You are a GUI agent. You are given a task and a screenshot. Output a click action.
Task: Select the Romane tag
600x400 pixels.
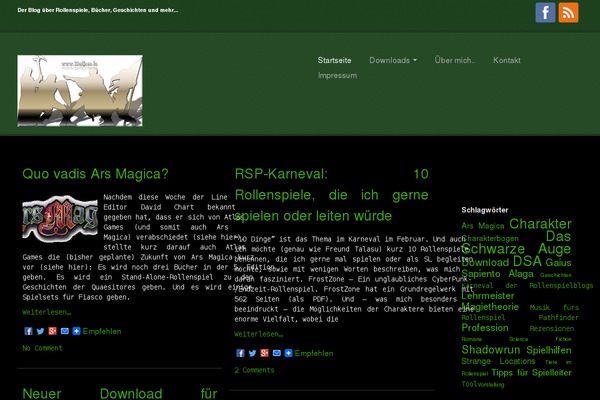point(471,339)
